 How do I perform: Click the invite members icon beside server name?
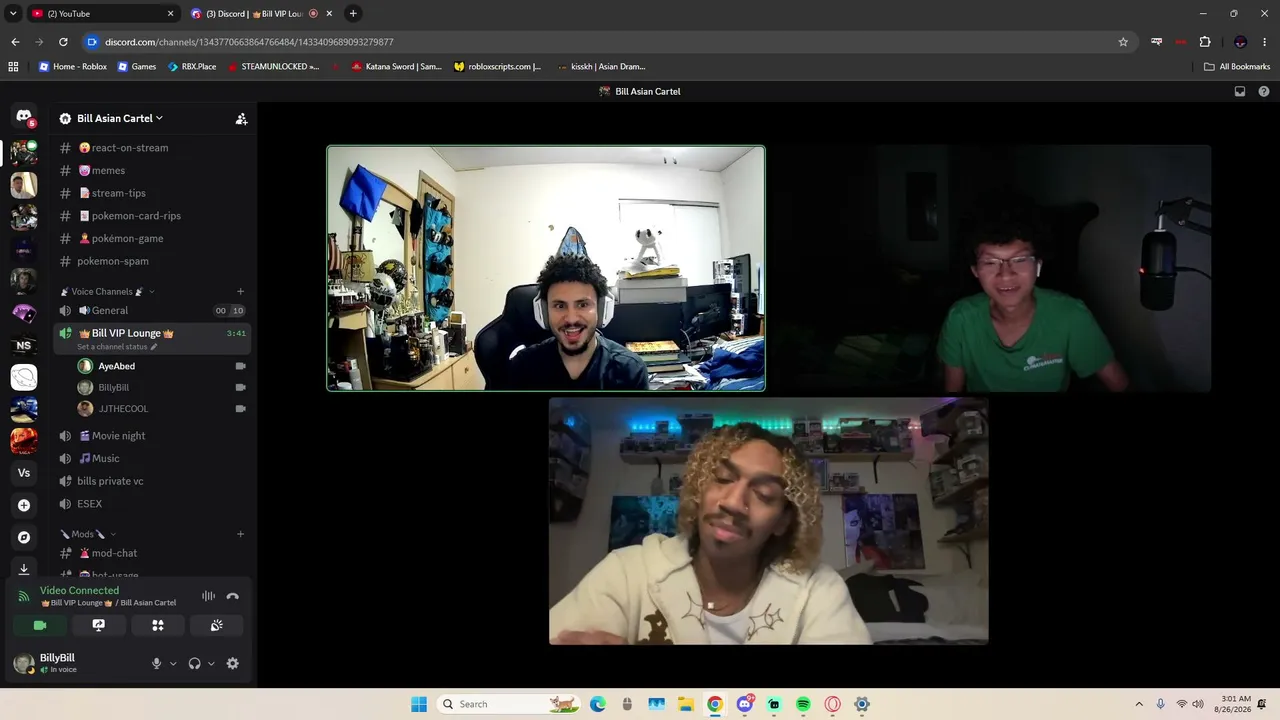click(x=241, y=118)
